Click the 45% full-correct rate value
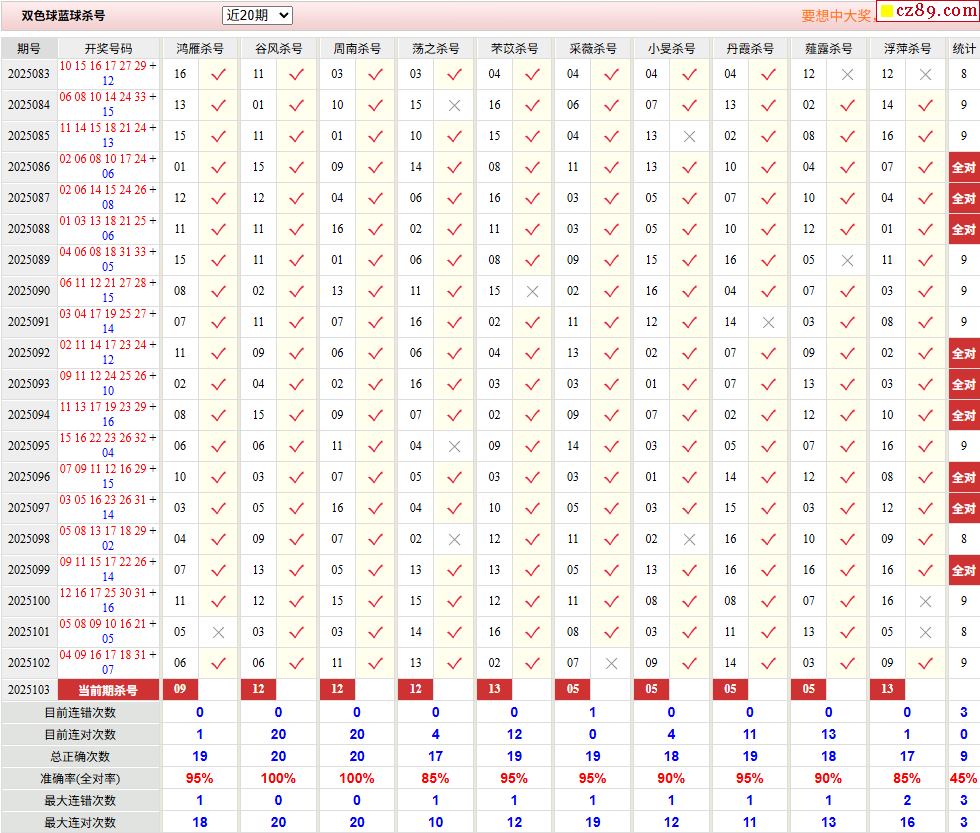980x833 pixels. pyautogui.click(x=963, y=779)
